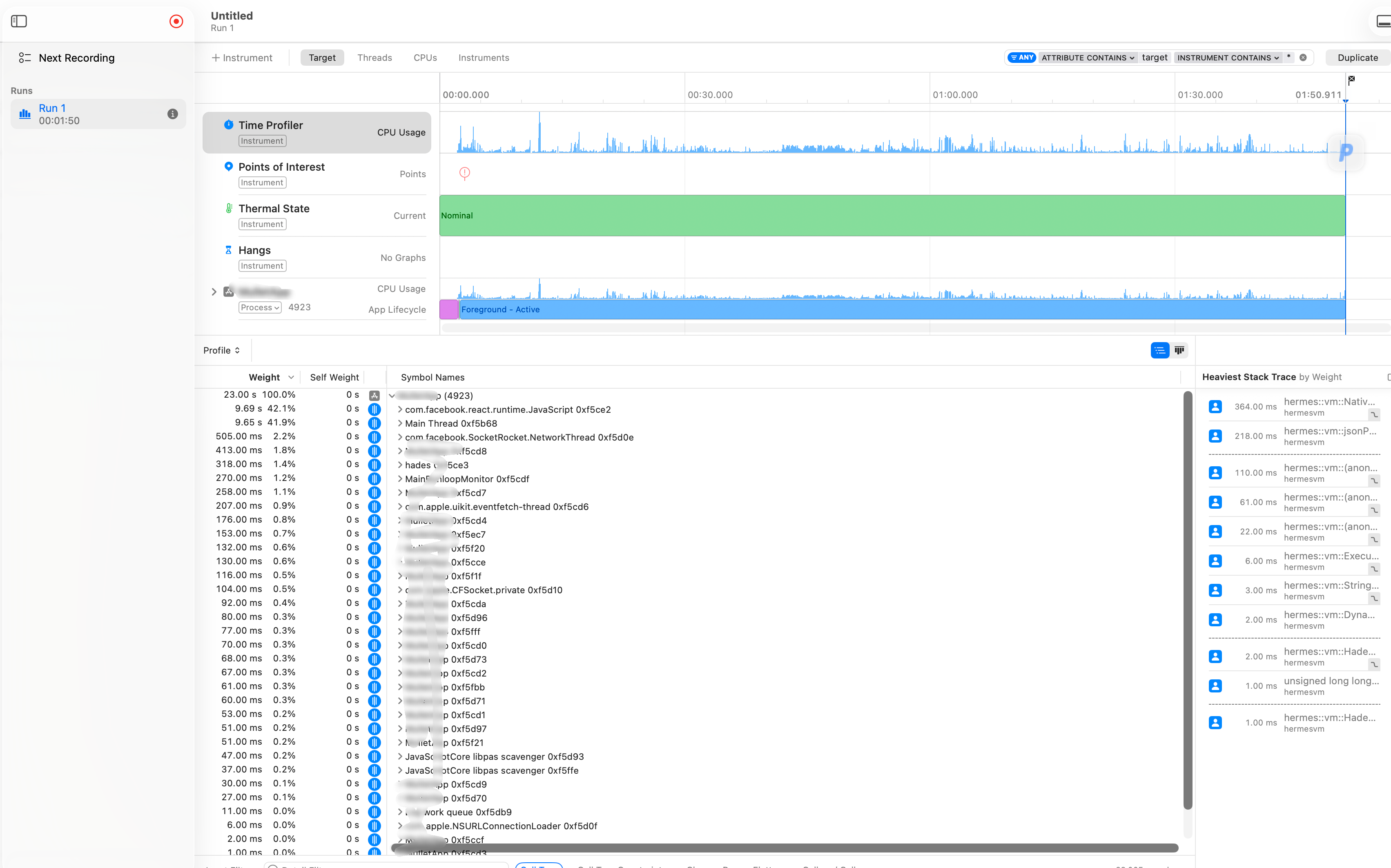
Task: Click the green Nominal thermal state bar
Action: point(892,215)
